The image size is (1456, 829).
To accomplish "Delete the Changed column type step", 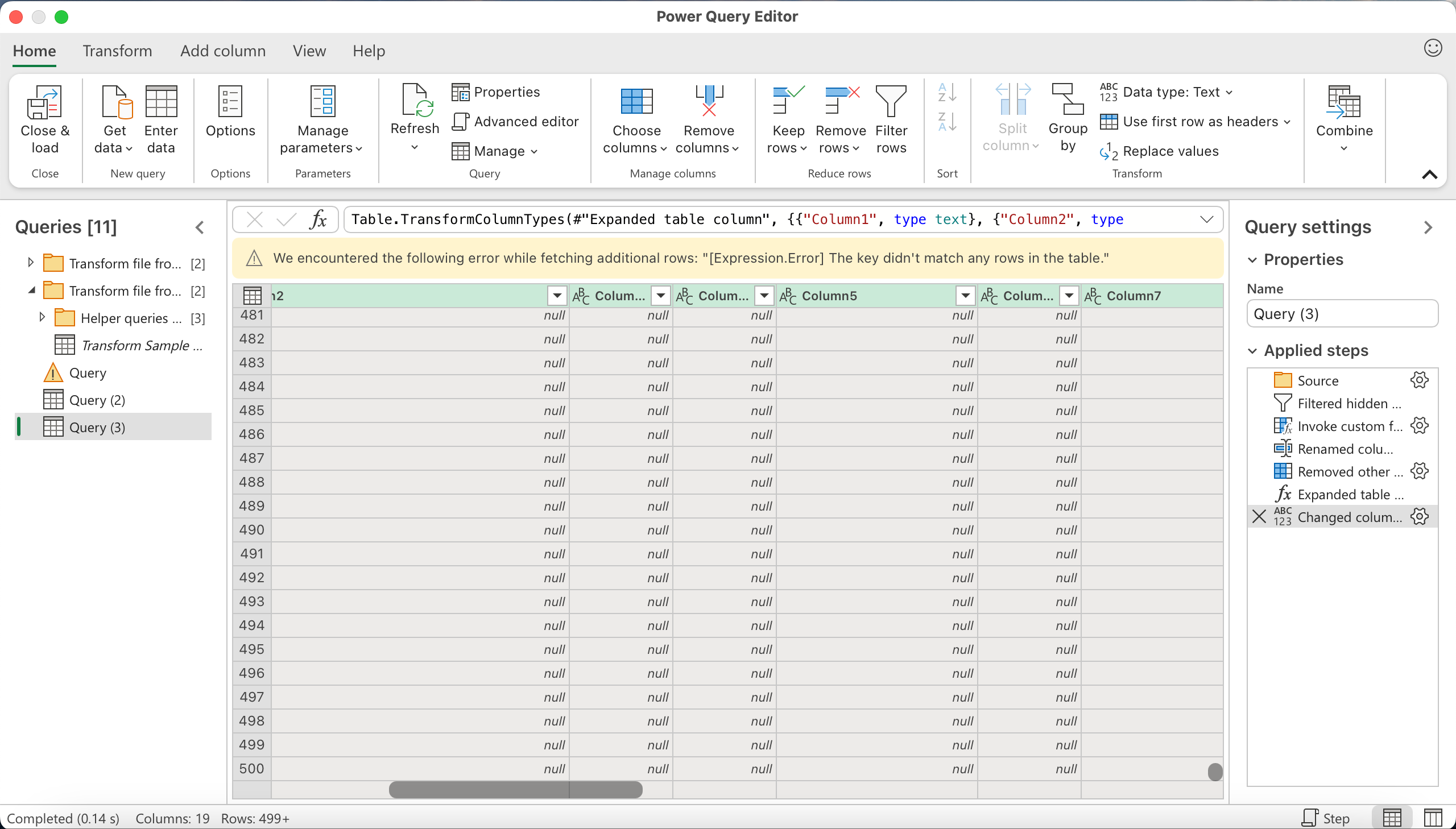I will 1259,516.
